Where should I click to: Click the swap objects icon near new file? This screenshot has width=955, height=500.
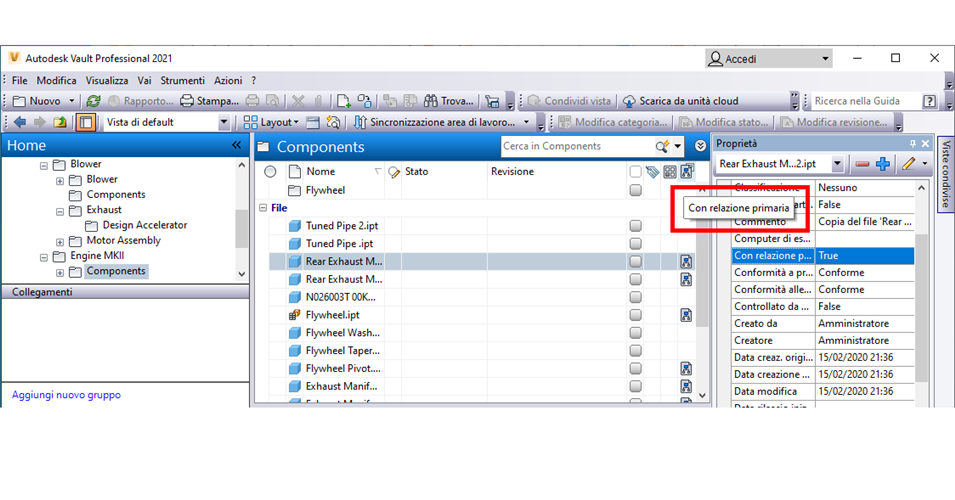point(364,101)
